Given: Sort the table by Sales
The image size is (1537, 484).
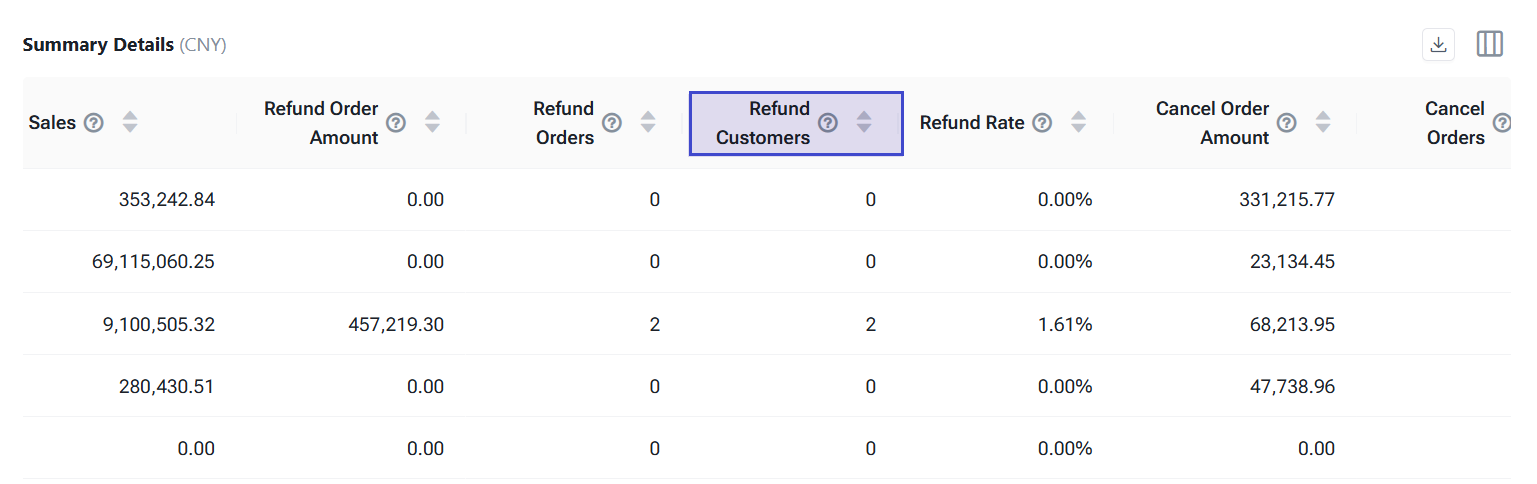Looking at the screenshot, I should tap(130, 123).
